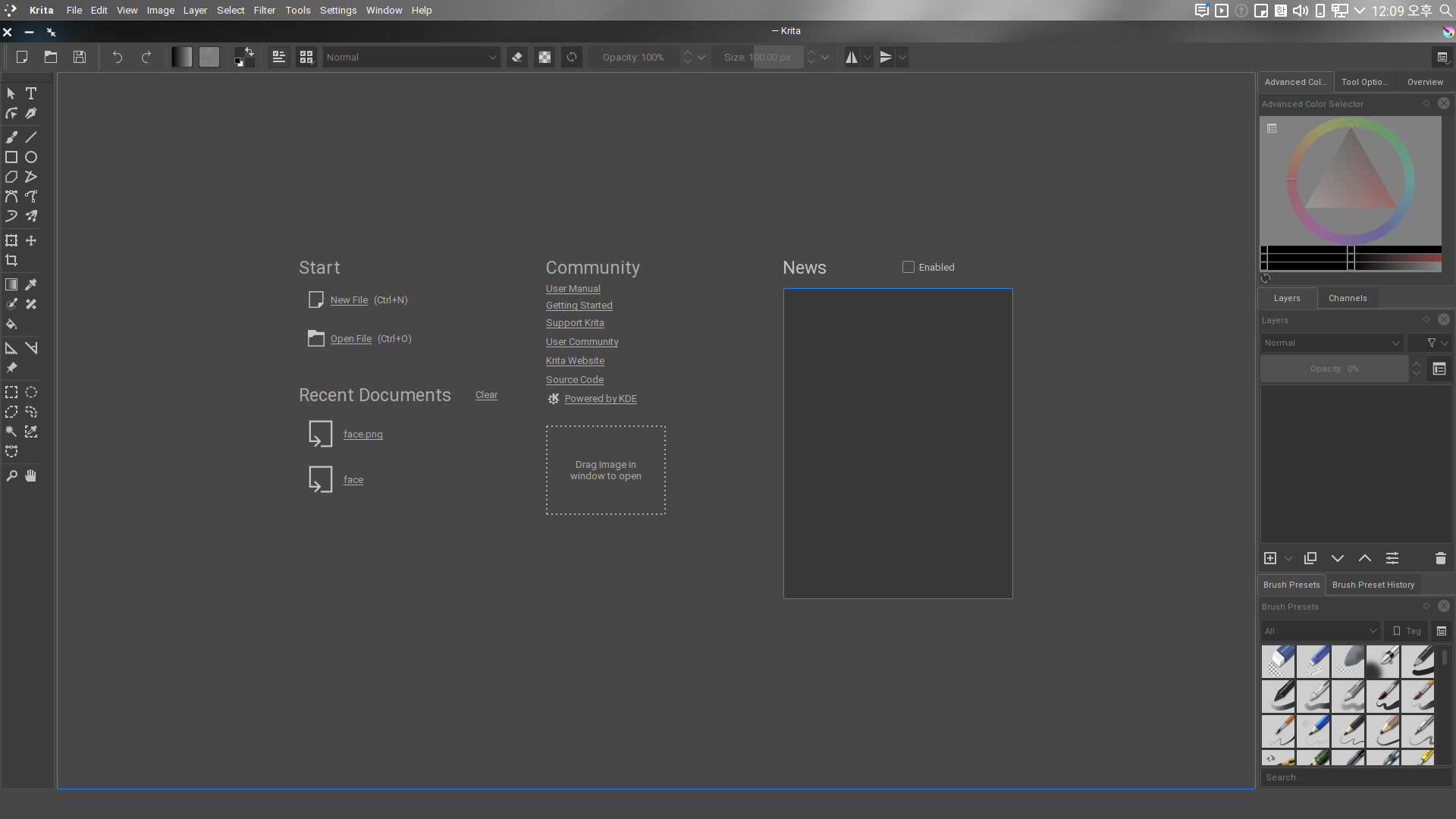Select the Freehand Brush tool
The width and height of the screenshot is (1456, 819).
tap(11, 137)
